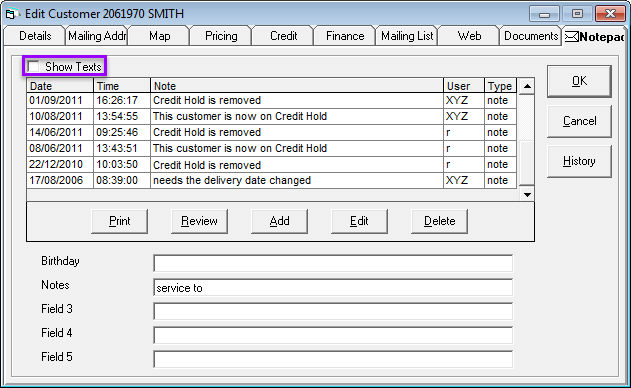This screenshot has height=388, width=631.
Task: Click the Cancel button
Action: (x=579, y=121)
